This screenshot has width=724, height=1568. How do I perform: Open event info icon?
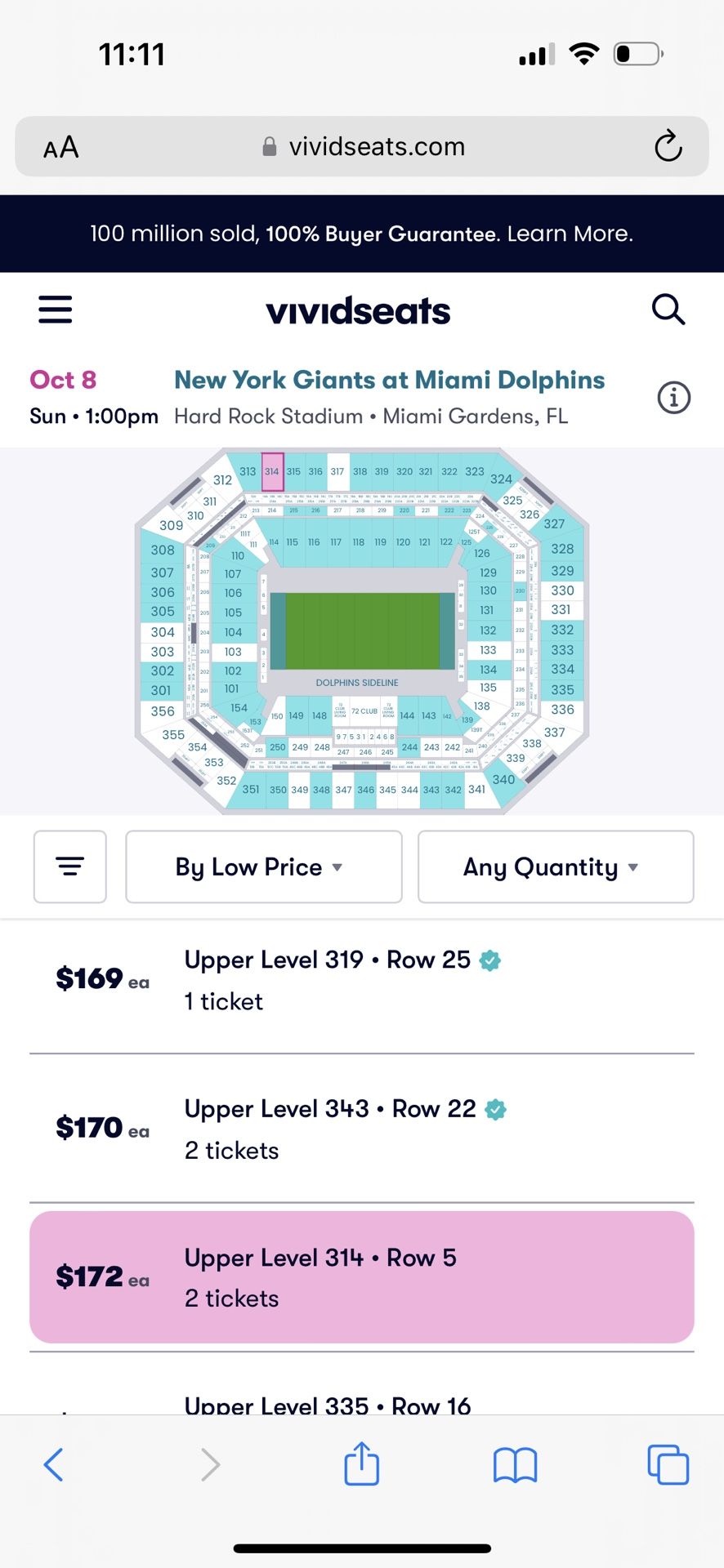pyautogui.click(x=674, y=398)
